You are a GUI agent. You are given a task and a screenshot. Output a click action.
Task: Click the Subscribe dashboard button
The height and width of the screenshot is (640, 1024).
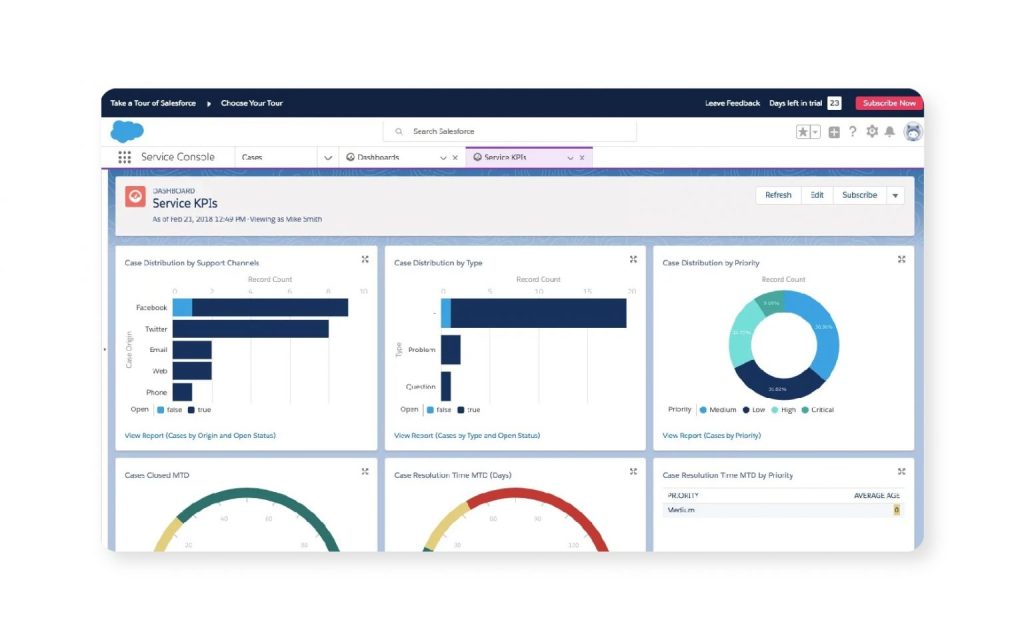[859, 195]
